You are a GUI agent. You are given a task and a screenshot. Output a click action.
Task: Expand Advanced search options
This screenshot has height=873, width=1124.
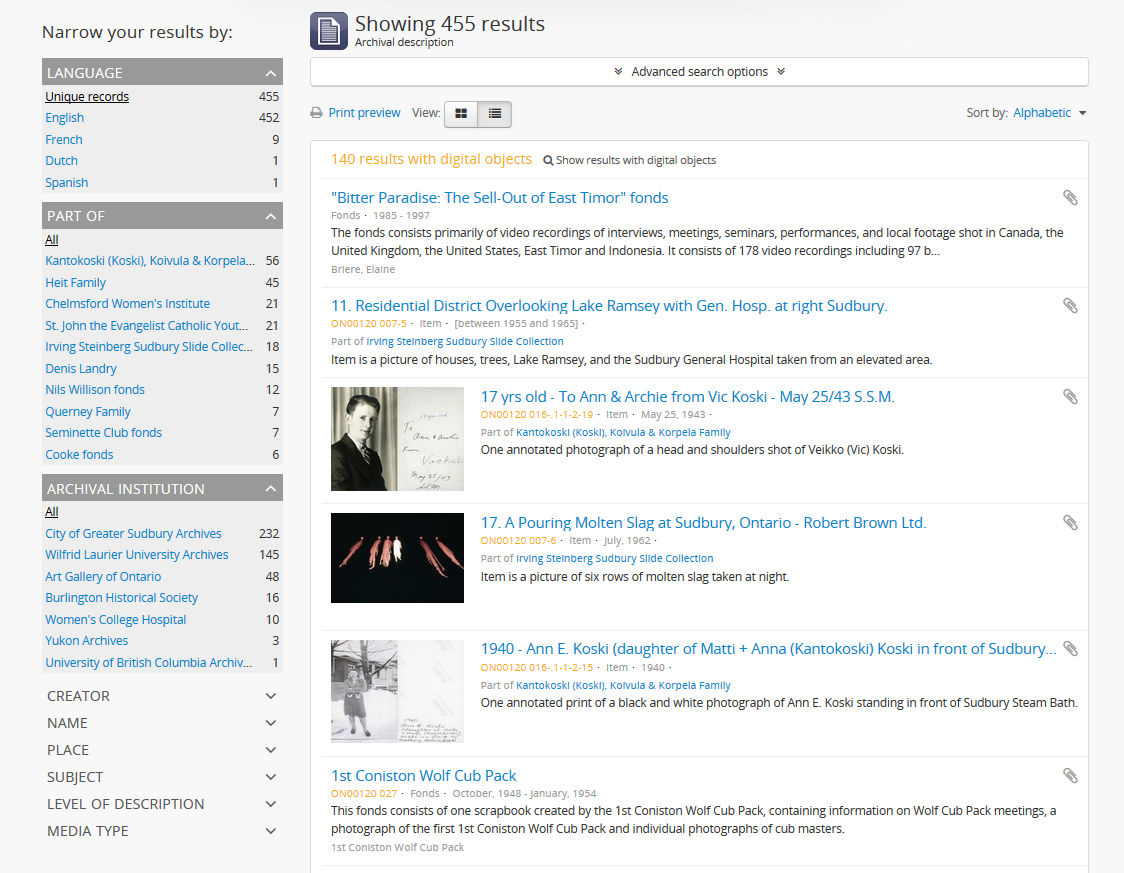pos(699,72)
